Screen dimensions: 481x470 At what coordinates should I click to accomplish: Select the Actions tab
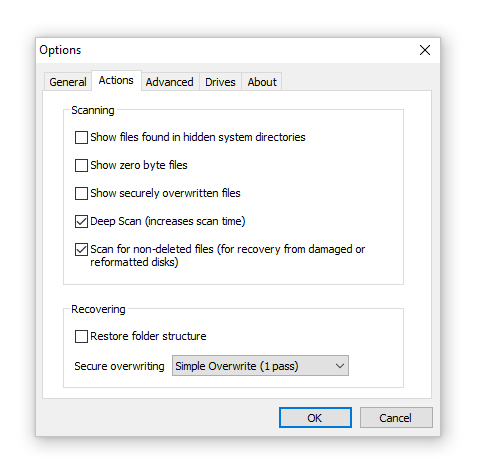click(116, 80)
